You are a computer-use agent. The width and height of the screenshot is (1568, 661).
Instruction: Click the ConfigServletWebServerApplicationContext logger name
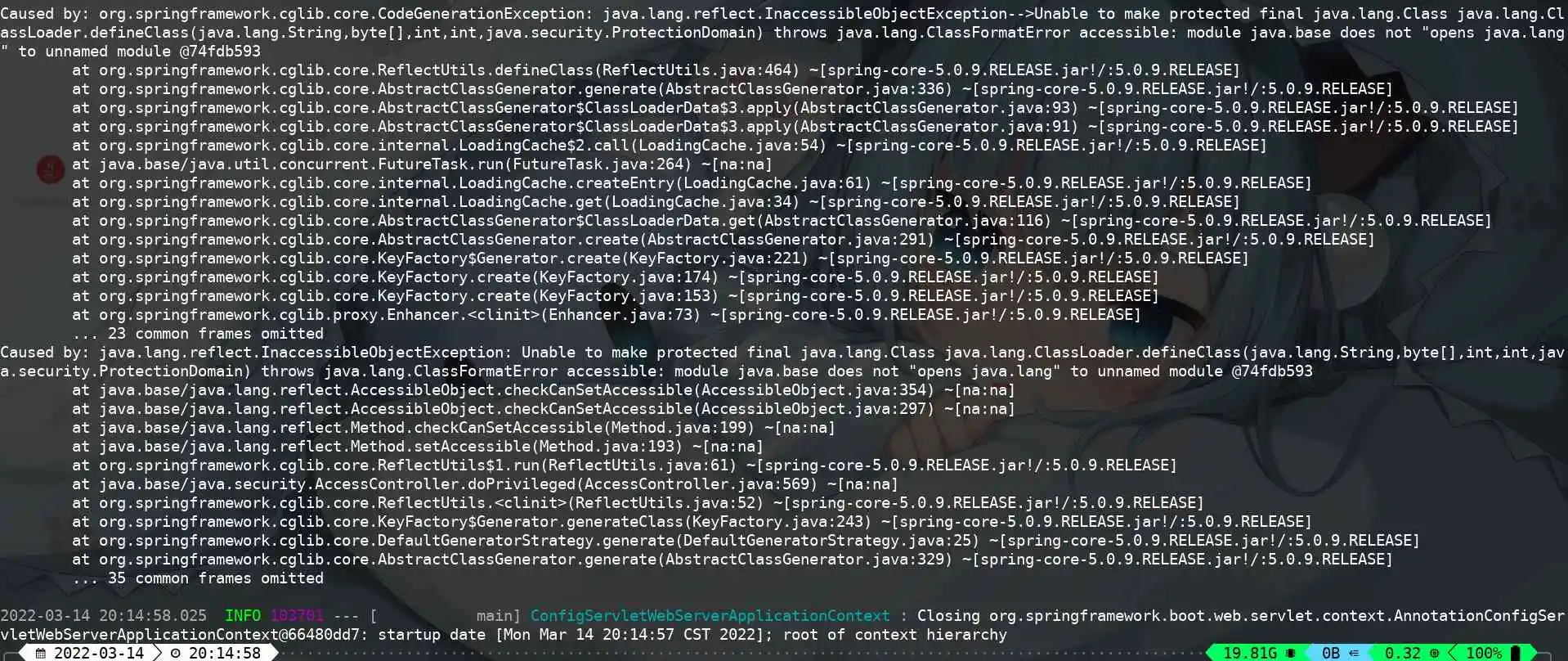710,616
